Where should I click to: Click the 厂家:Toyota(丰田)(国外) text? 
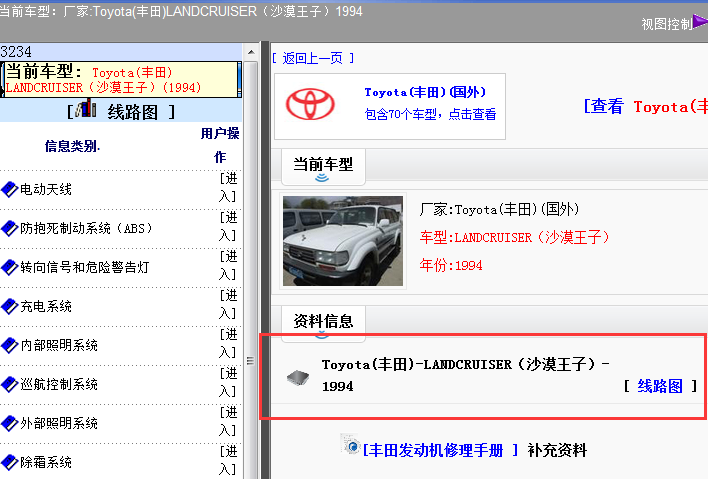tap(499, 209)
